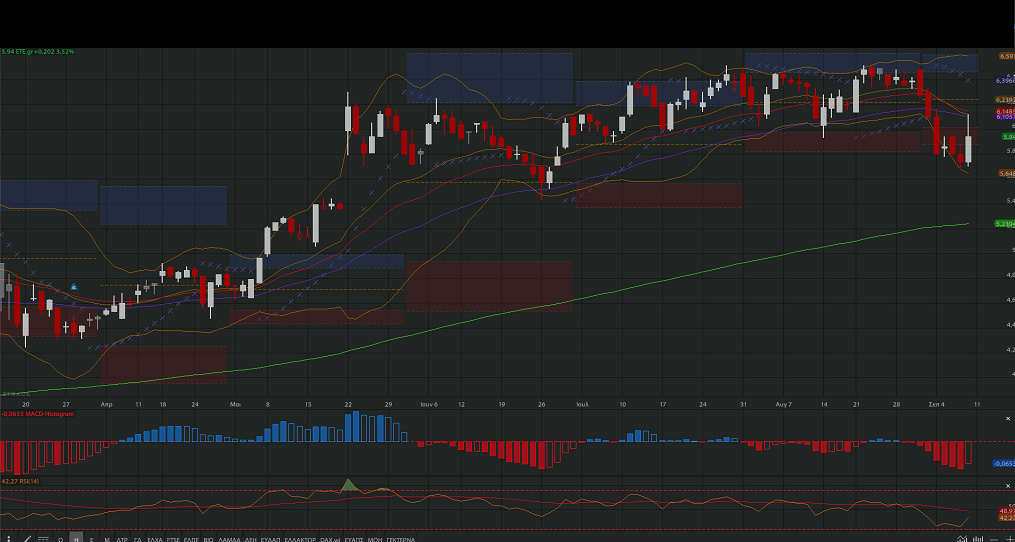Click the Αυγ 7 date axis label
Viewport: 1015px width, 542px height.
[783, 404]
